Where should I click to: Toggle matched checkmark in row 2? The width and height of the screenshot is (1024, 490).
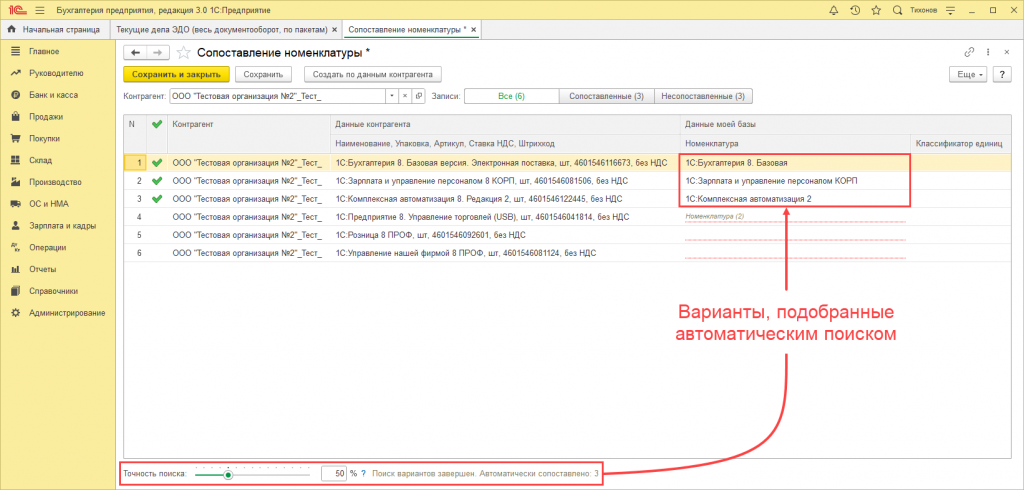tap(157, 180)
